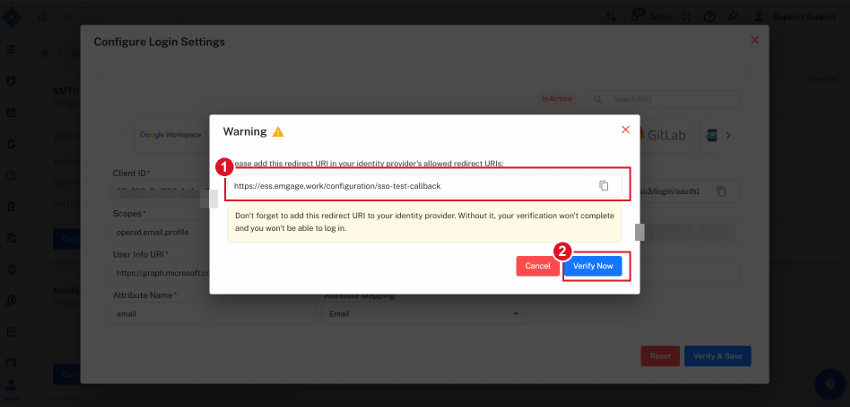850x407 pixels.
Task: Open the help question mark icon in the top bar
Action: click(x=709, y=17)
